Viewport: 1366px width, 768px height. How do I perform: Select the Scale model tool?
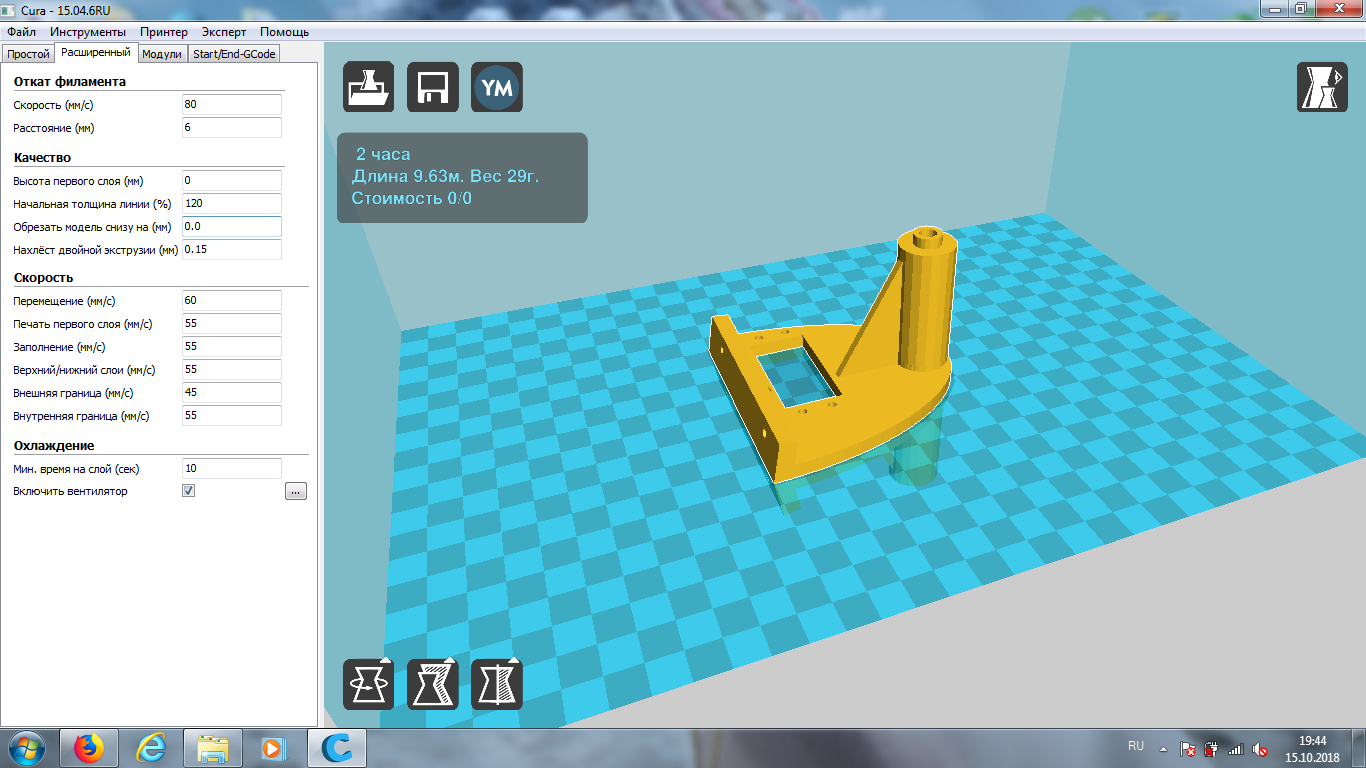pos(432,684)
